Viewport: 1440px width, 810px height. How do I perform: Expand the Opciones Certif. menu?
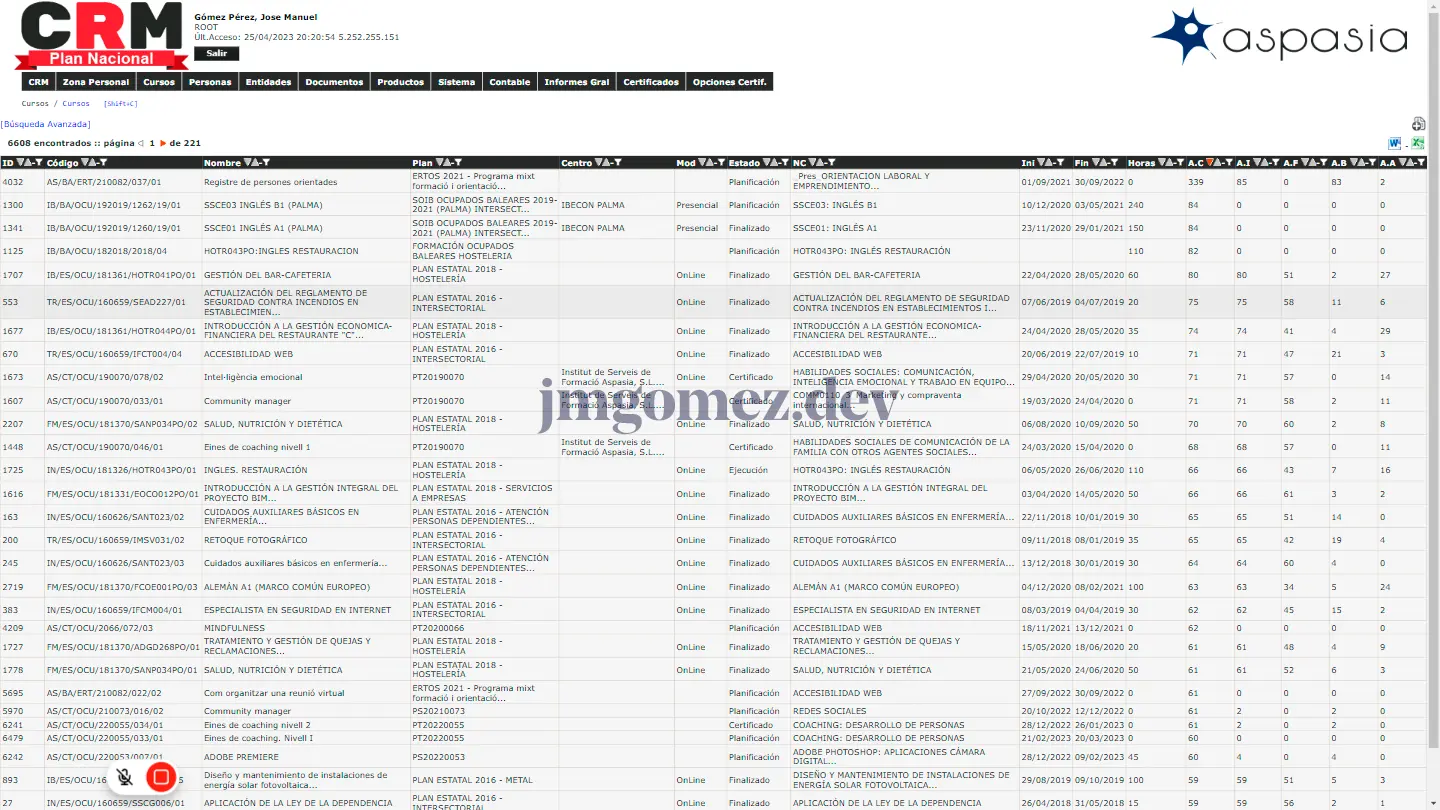click(729, 82)
